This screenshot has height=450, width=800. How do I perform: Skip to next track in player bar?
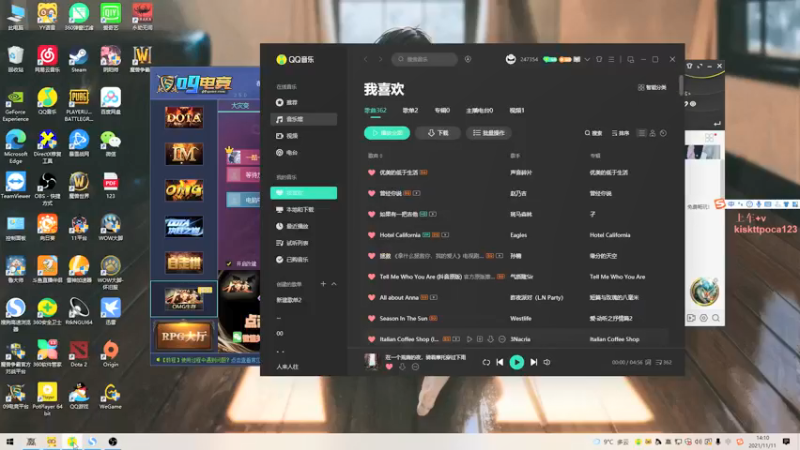(x=534, y=362)
